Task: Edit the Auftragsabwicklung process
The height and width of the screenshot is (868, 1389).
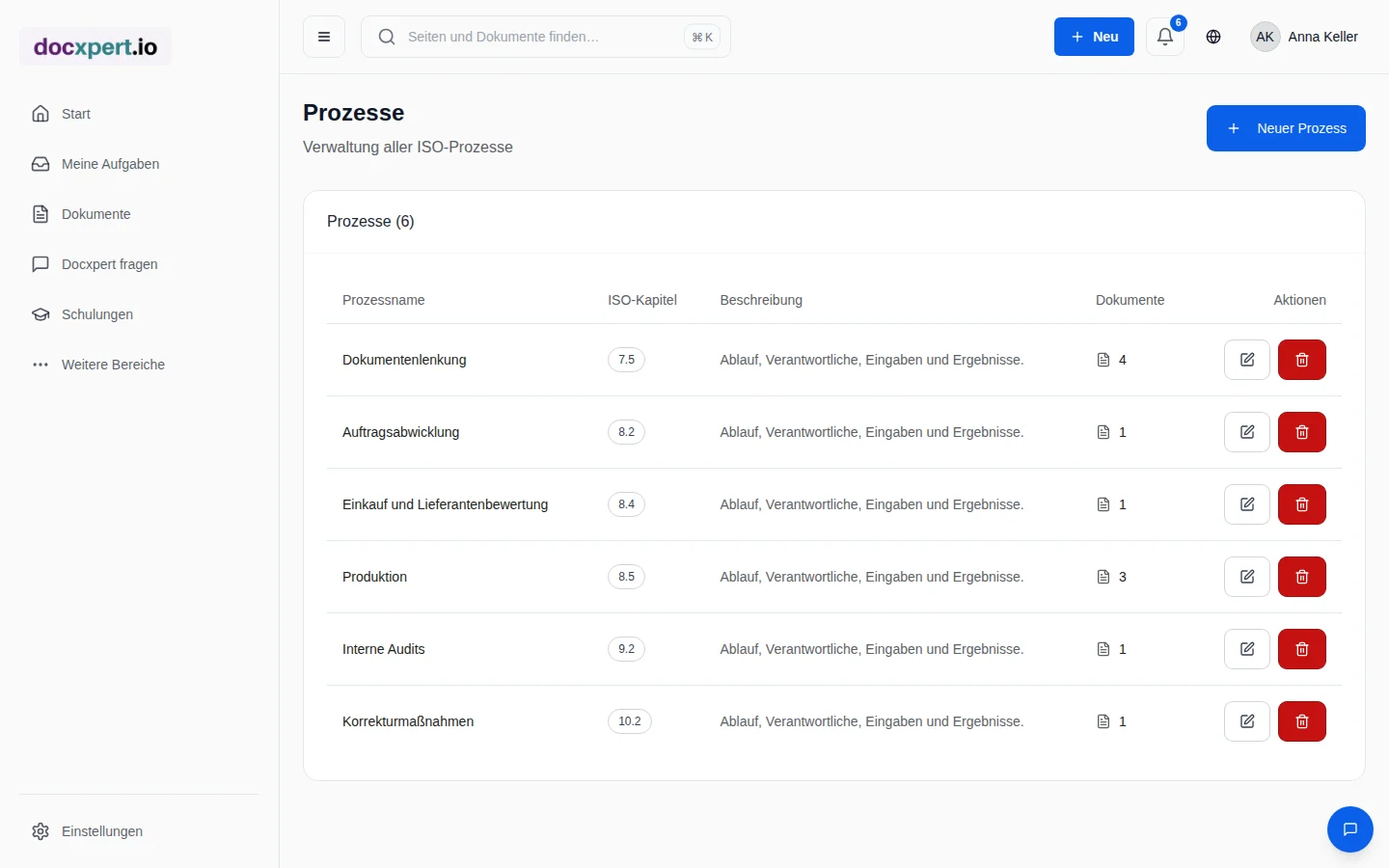Action: pos(1247,432)
